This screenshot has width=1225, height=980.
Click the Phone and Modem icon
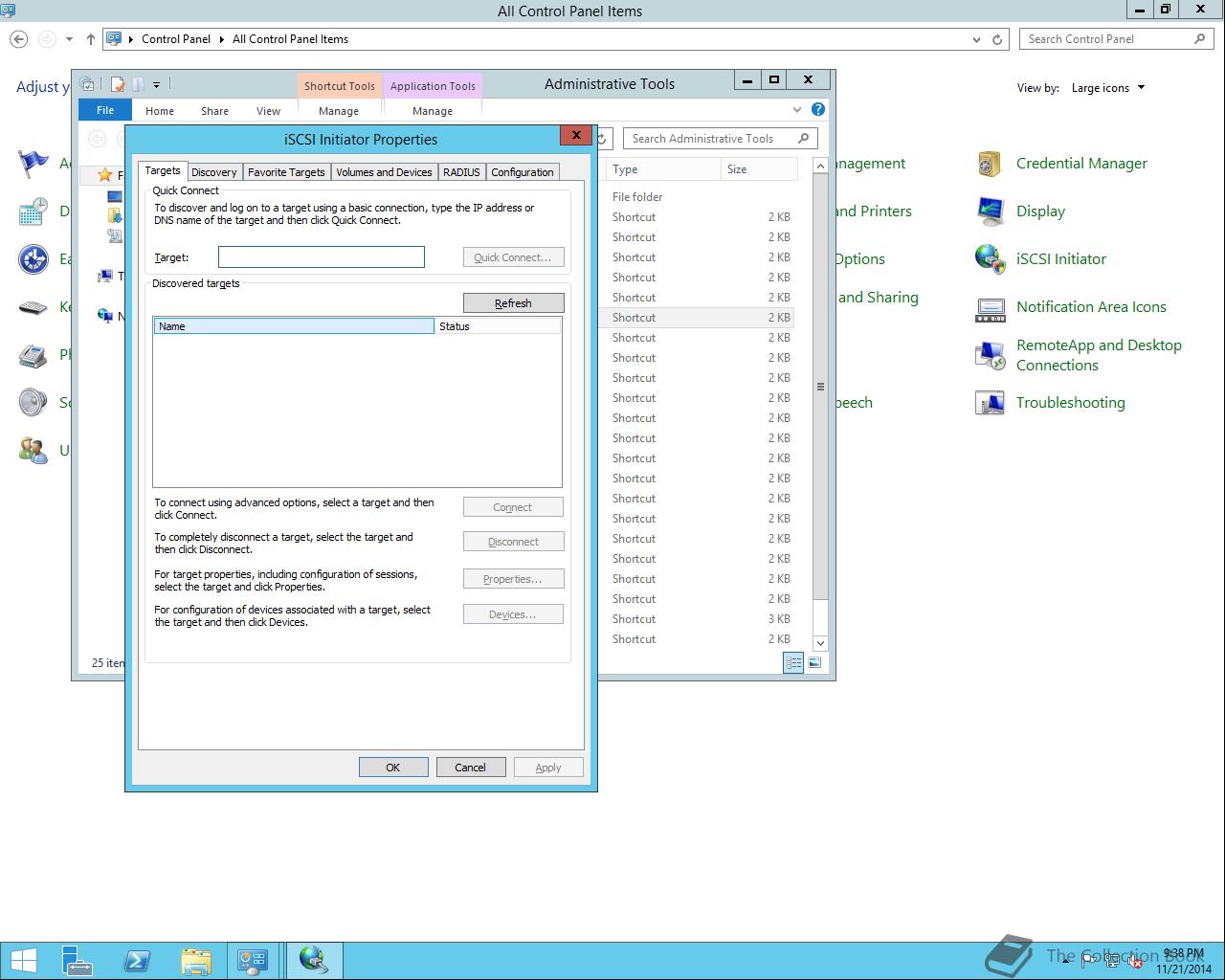(33, 355)
